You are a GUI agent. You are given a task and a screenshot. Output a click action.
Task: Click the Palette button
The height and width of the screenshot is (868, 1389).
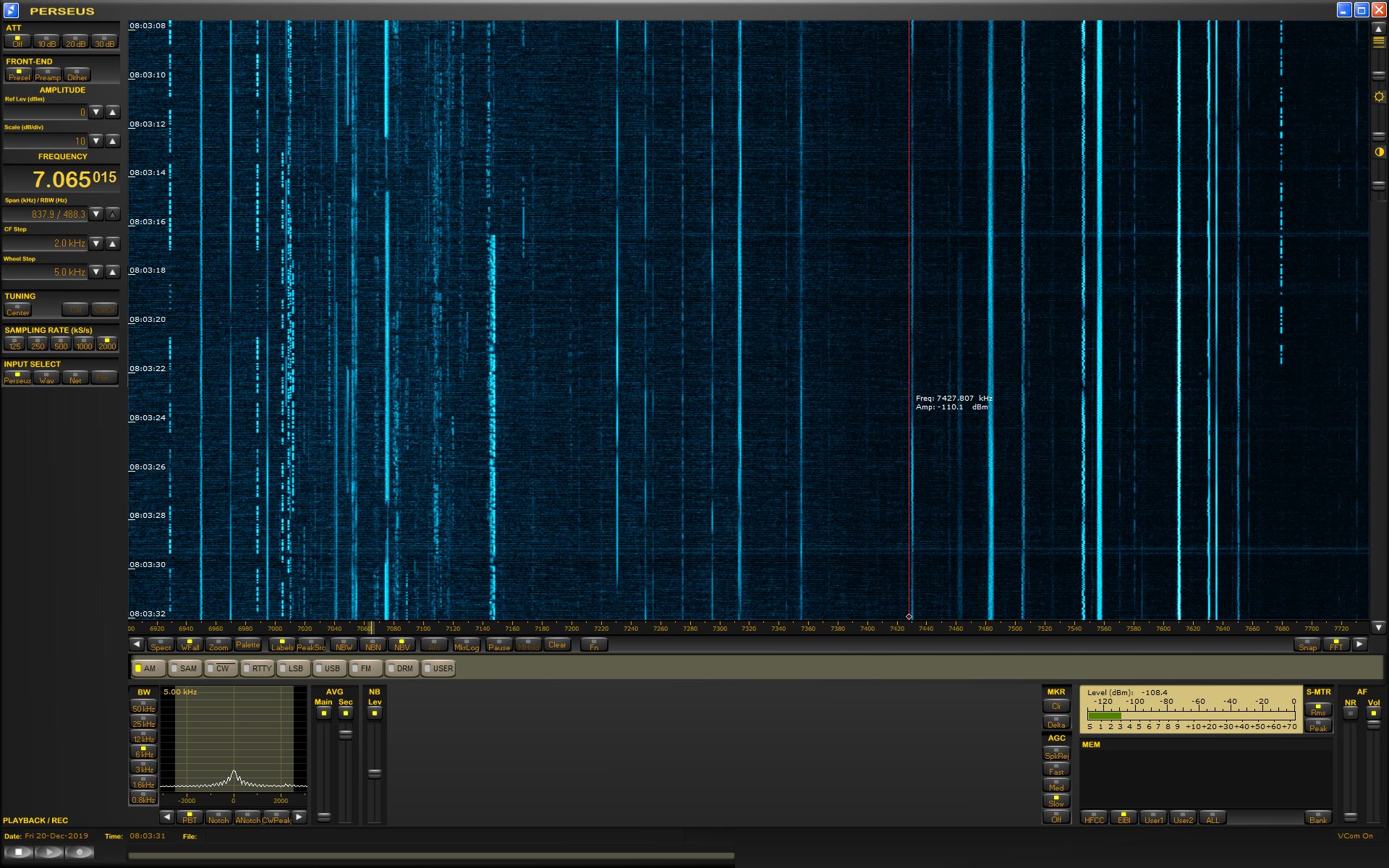247,644
